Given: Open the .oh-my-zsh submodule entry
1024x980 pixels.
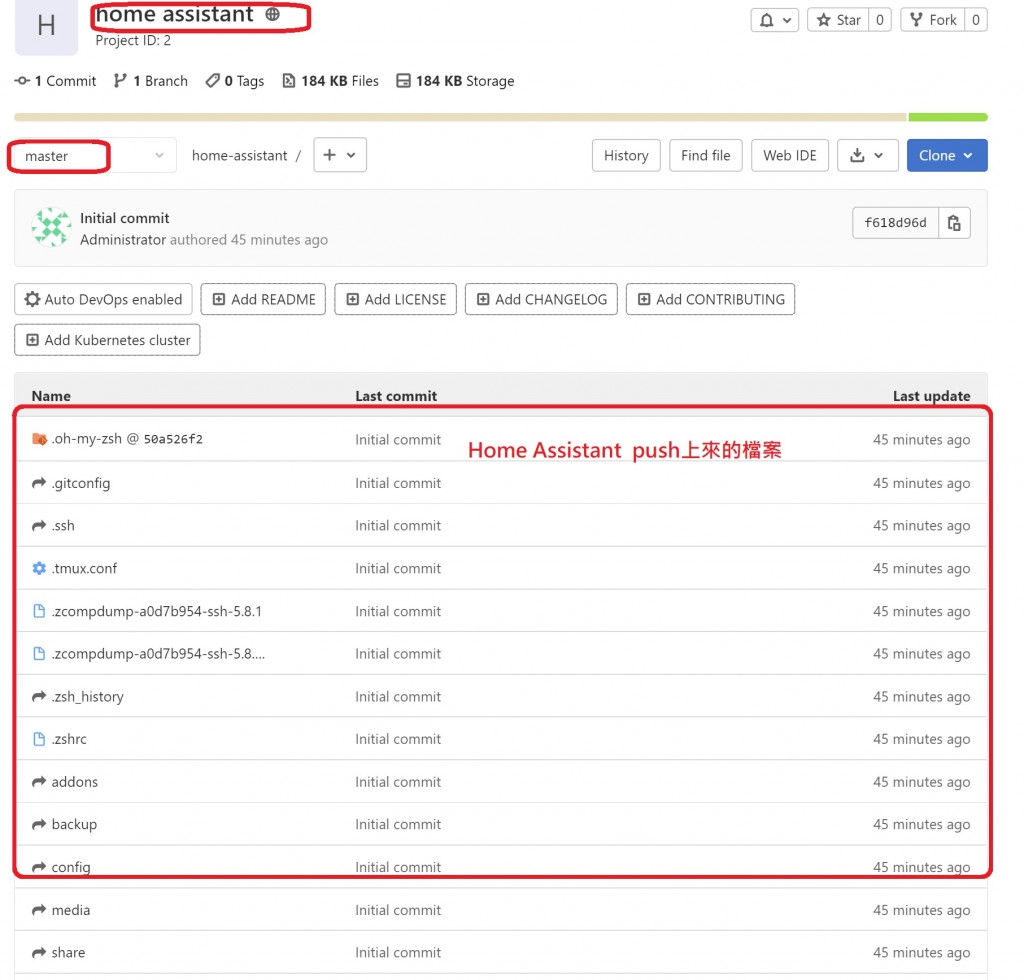Looking at the screenshot, I should pyautogui.click(x=86, y=439).
